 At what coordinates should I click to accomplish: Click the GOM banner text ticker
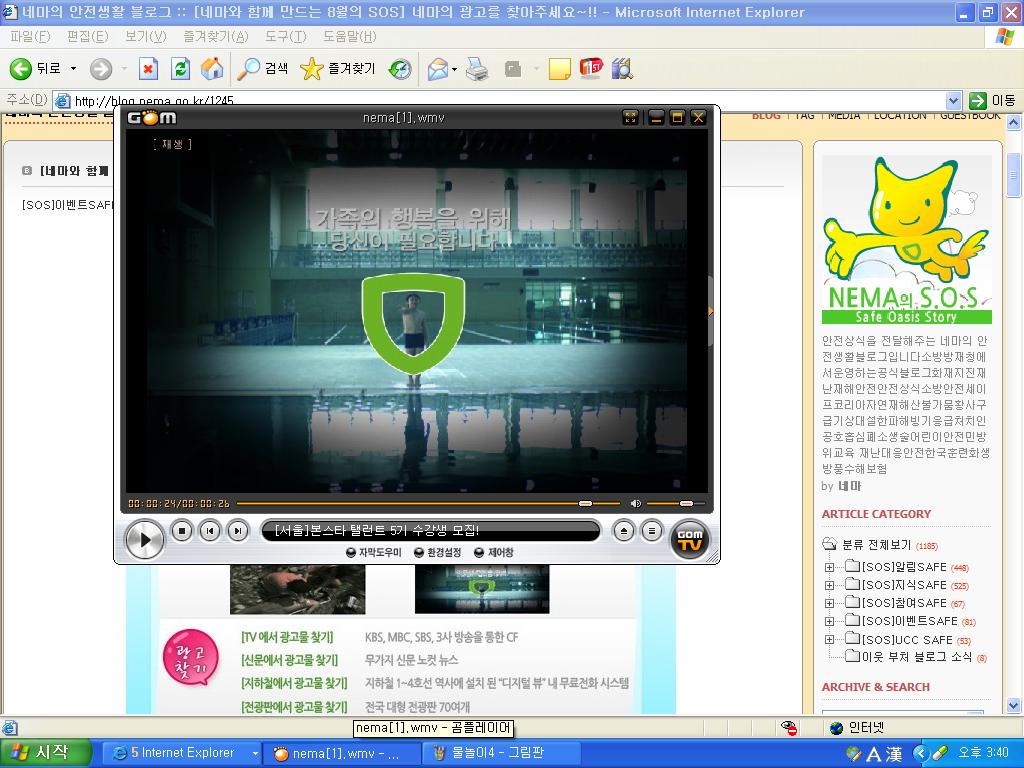[x=430, y=530]
